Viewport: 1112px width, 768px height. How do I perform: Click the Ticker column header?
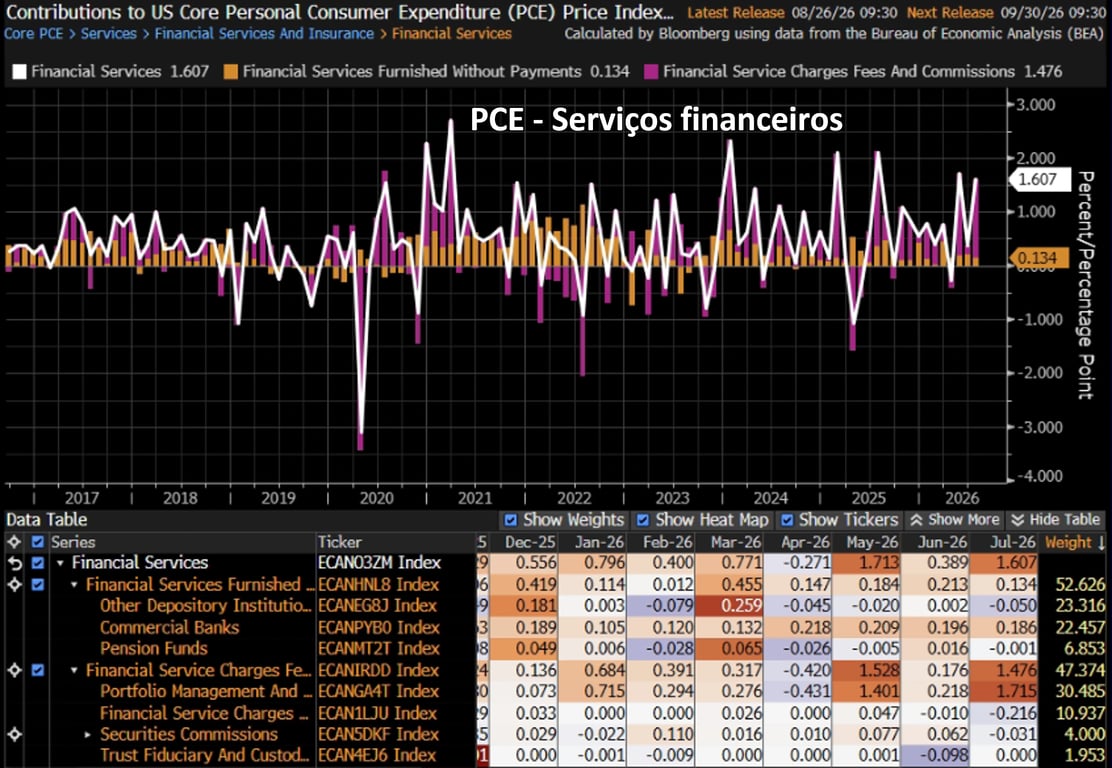tap(340, 542)
